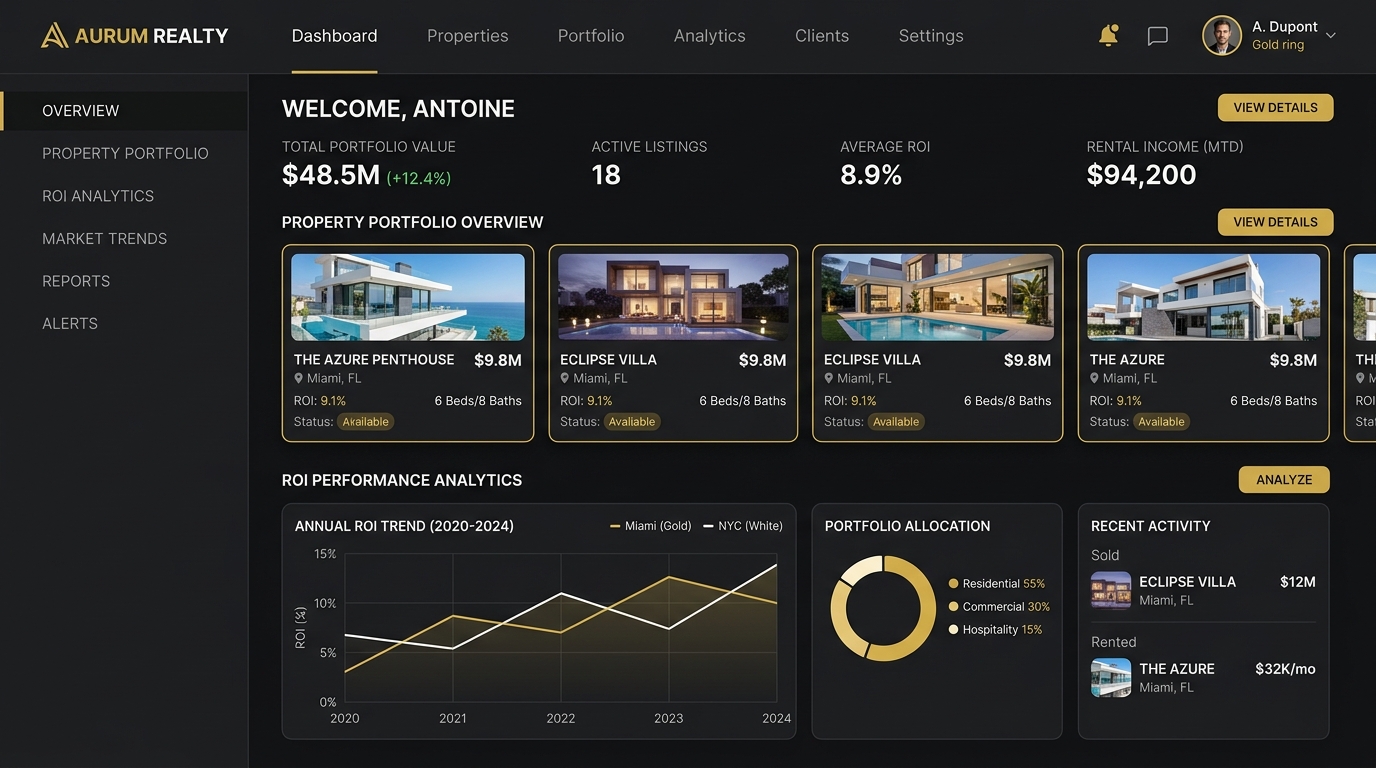Click the Hospitality 15% legend dot
The image size is (1376, 768).
pyautogui.click(x=953, y=629)
